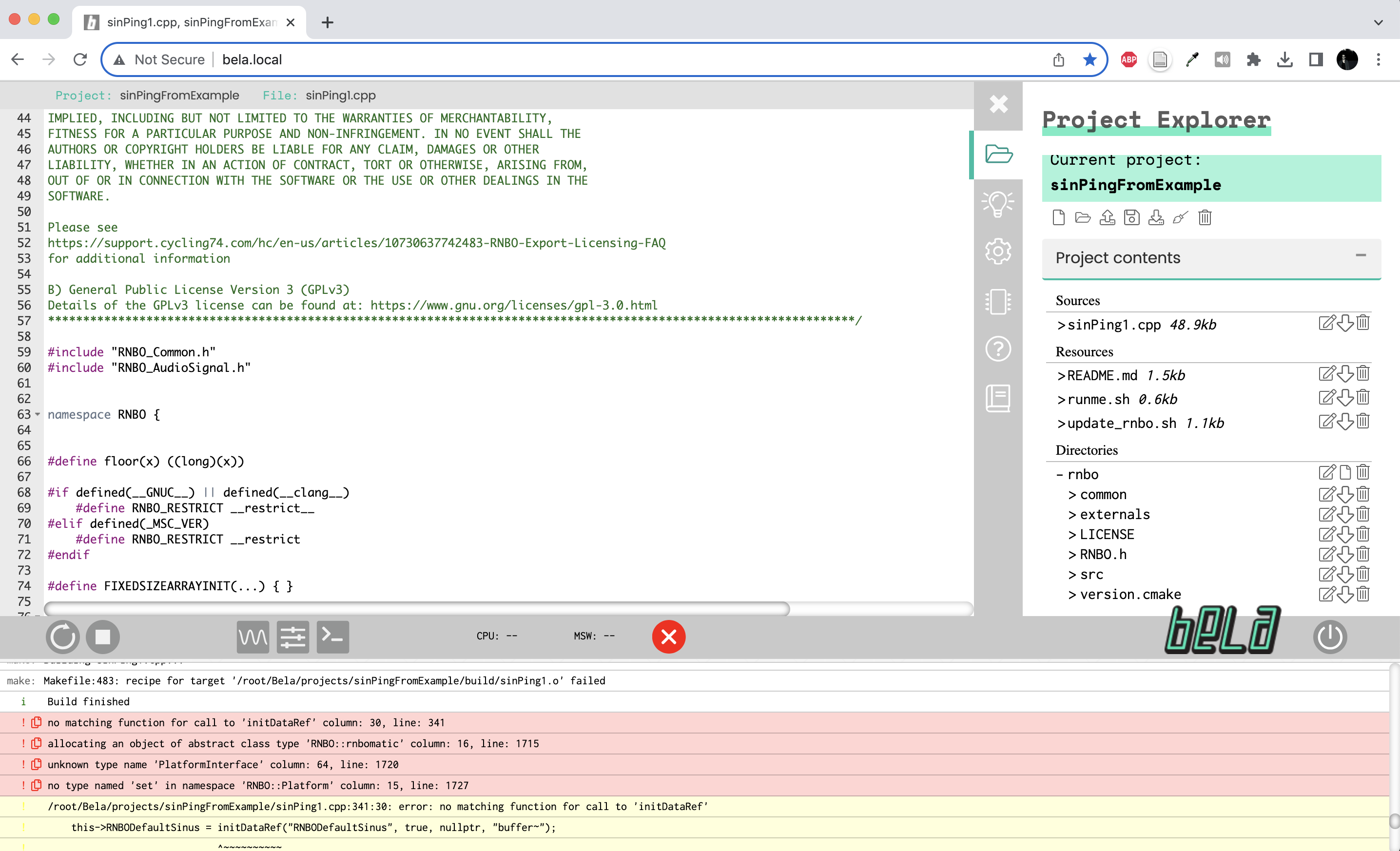Collapse the rnbo directory
The height and width of the screenshot is (851, 1400).
click(1059, 474)
